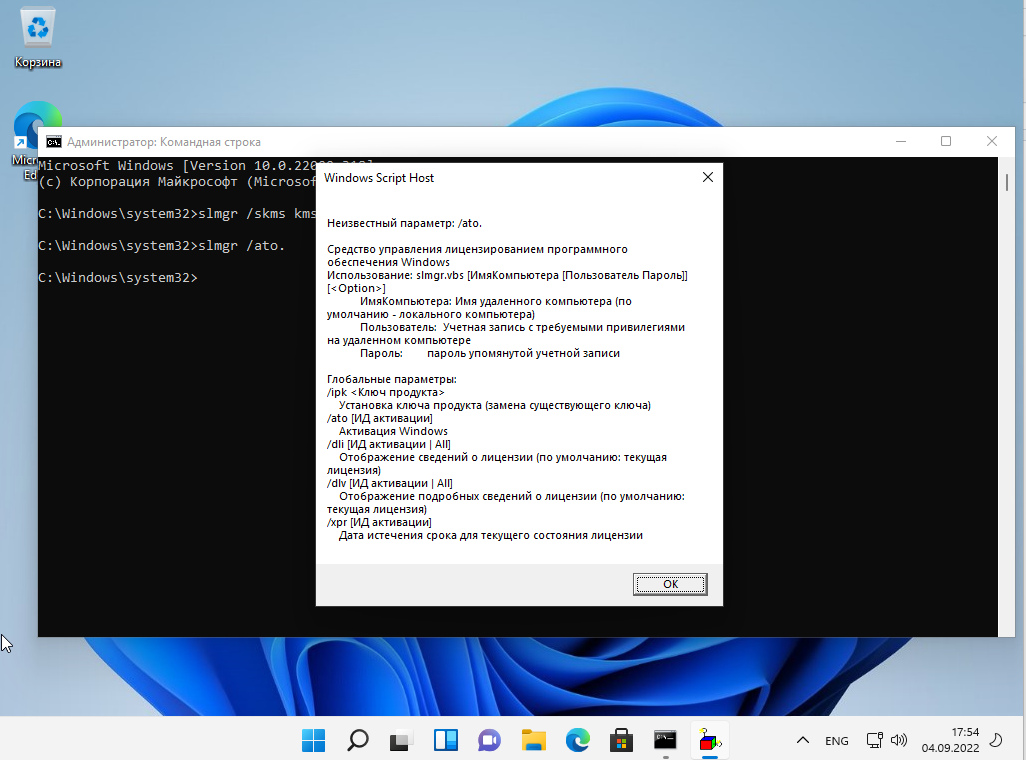Maximize the Command Prompt window

(x=946, y=141)
